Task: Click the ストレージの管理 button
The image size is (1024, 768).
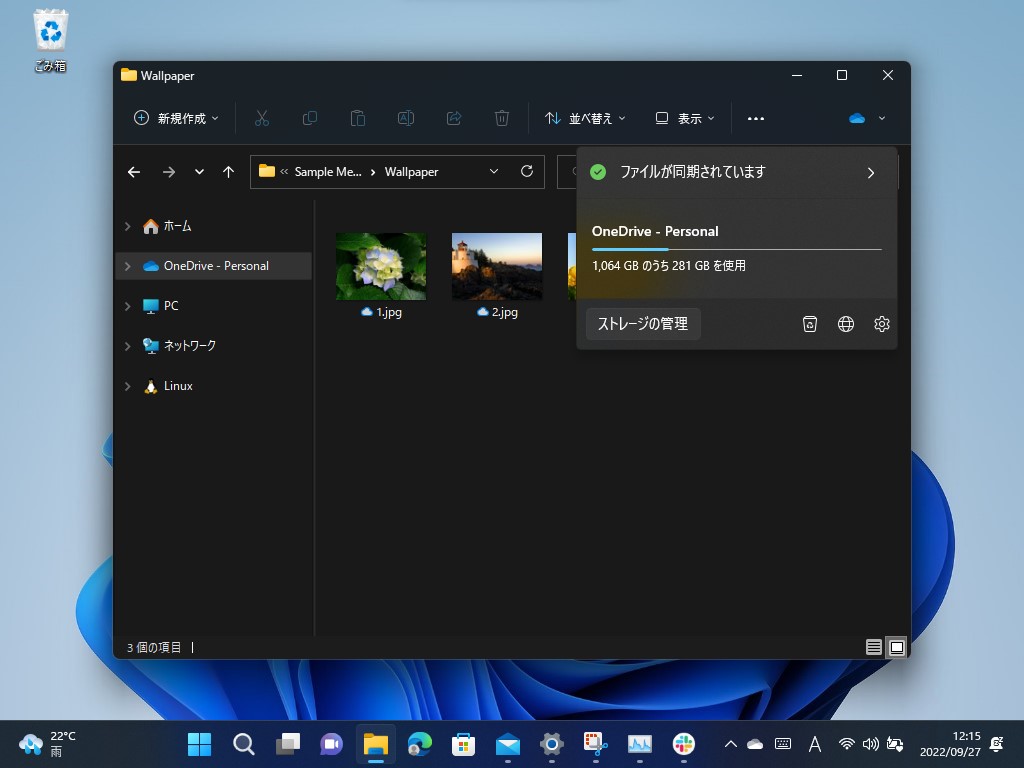Action: [x=643, y=324]
